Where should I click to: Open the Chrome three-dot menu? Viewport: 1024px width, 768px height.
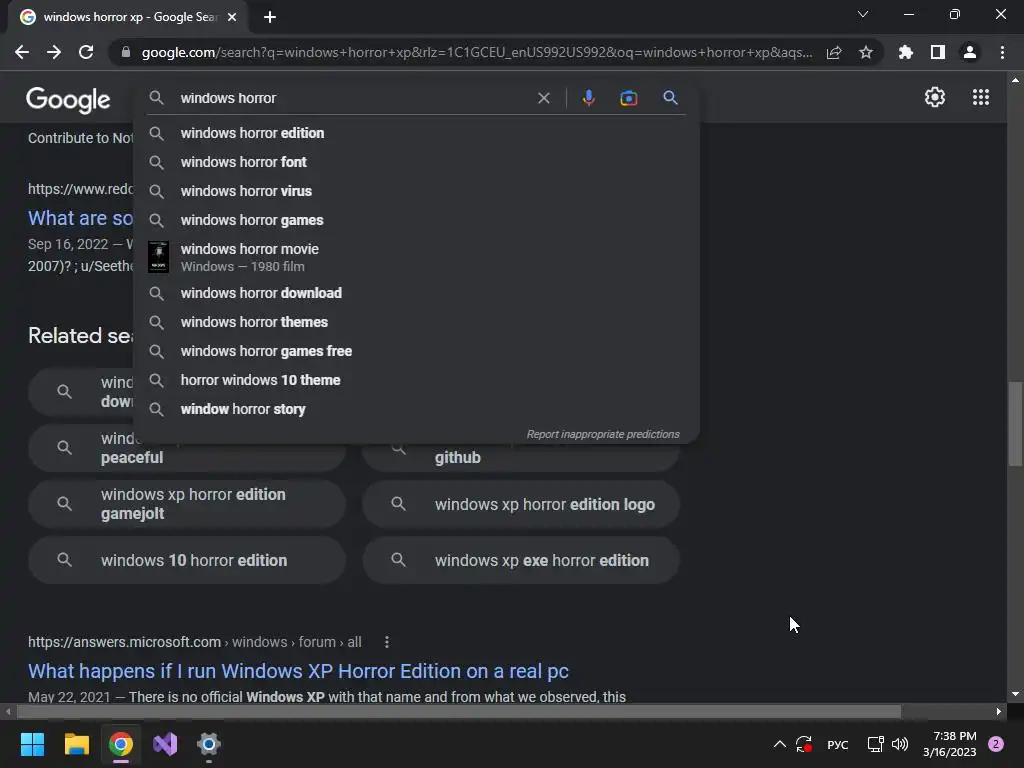point(1002,52)
